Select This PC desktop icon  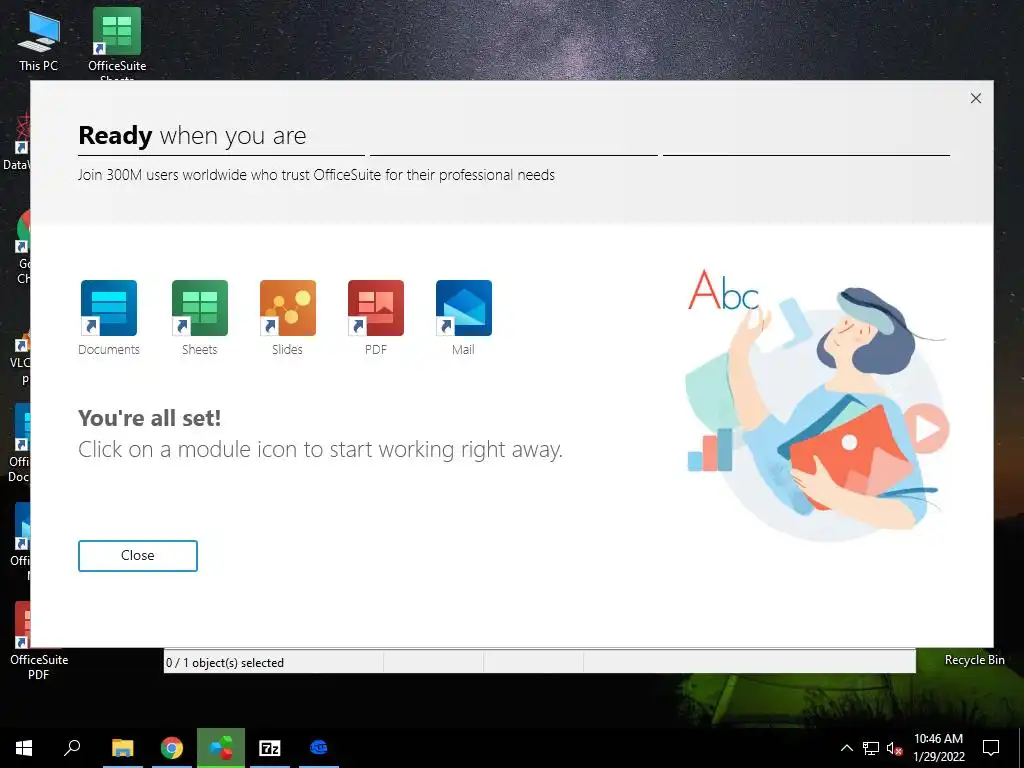point(39,40)
